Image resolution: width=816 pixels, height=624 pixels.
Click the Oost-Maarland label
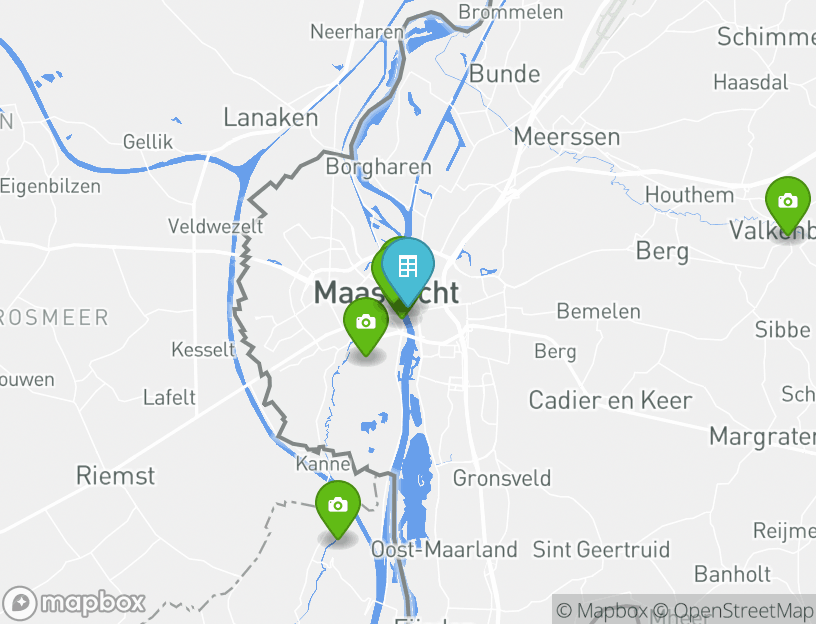click(444, 550)
